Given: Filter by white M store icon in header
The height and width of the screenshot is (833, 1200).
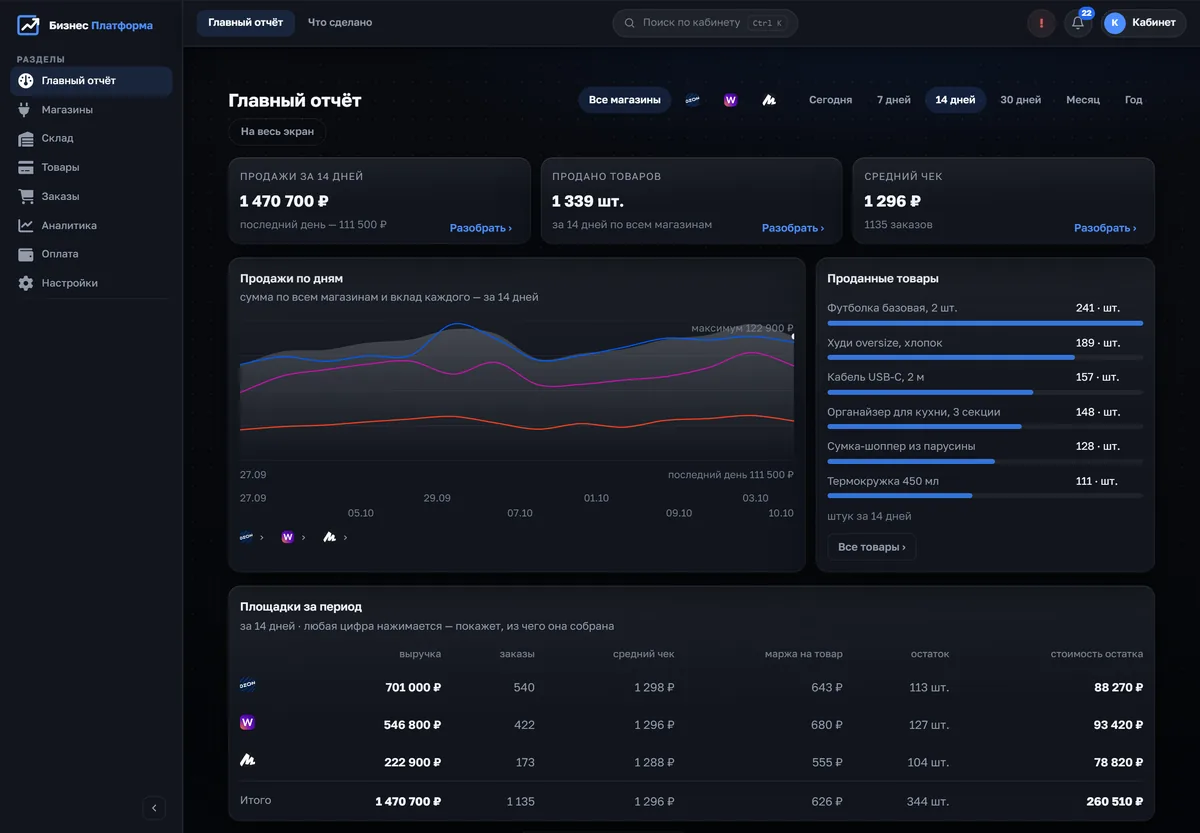Looking at the screenshot, I should [769, 100].
